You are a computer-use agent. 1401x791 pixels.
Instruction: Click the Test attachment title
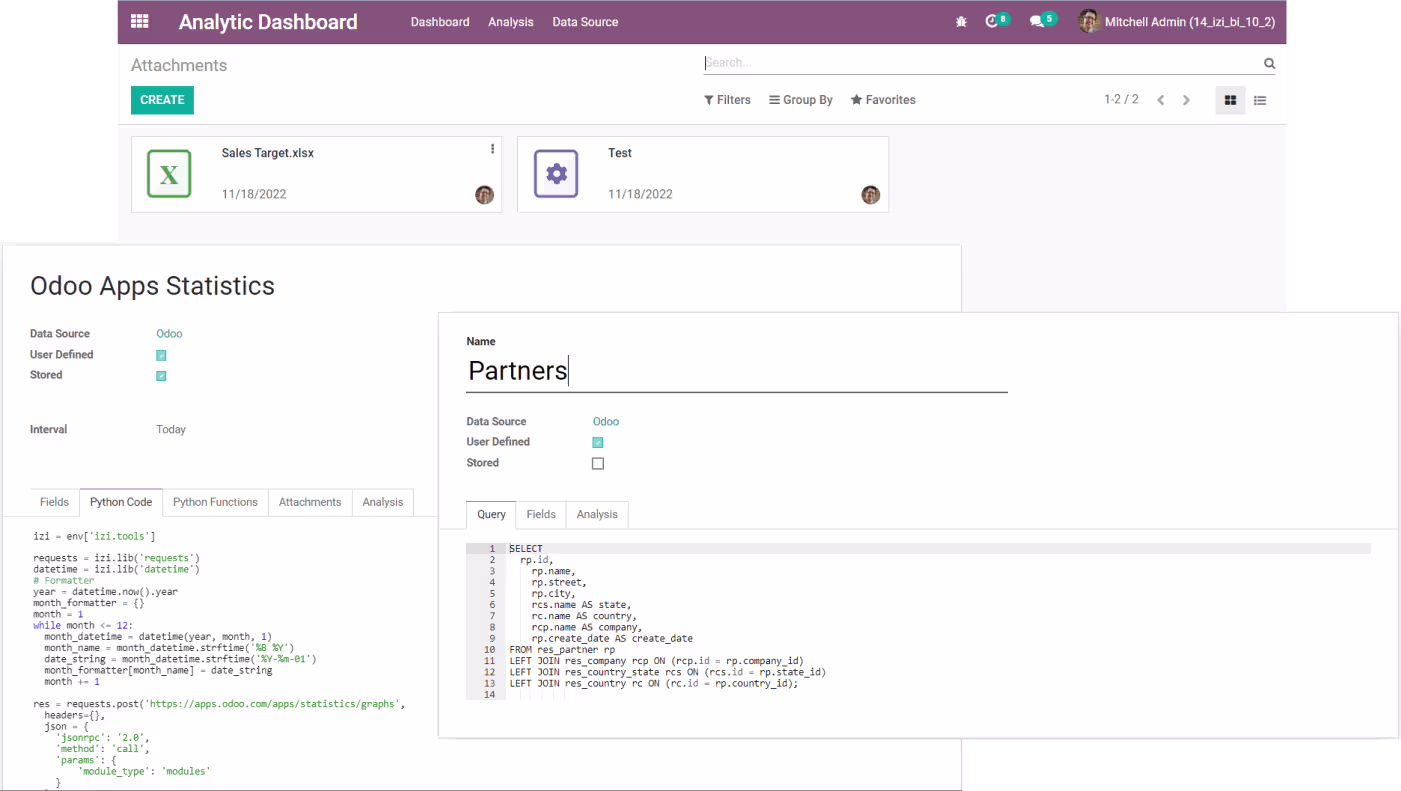pos(620,153)
